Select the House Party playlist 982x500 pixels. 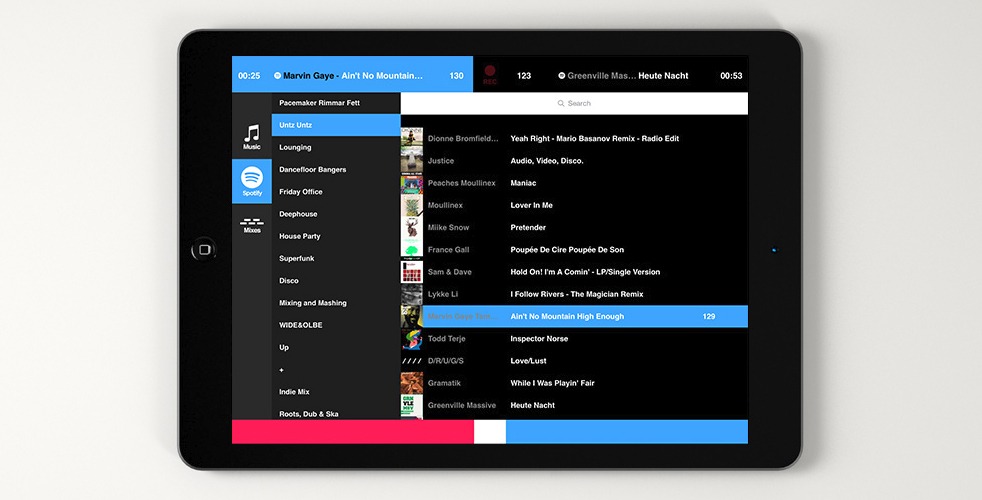336,236
